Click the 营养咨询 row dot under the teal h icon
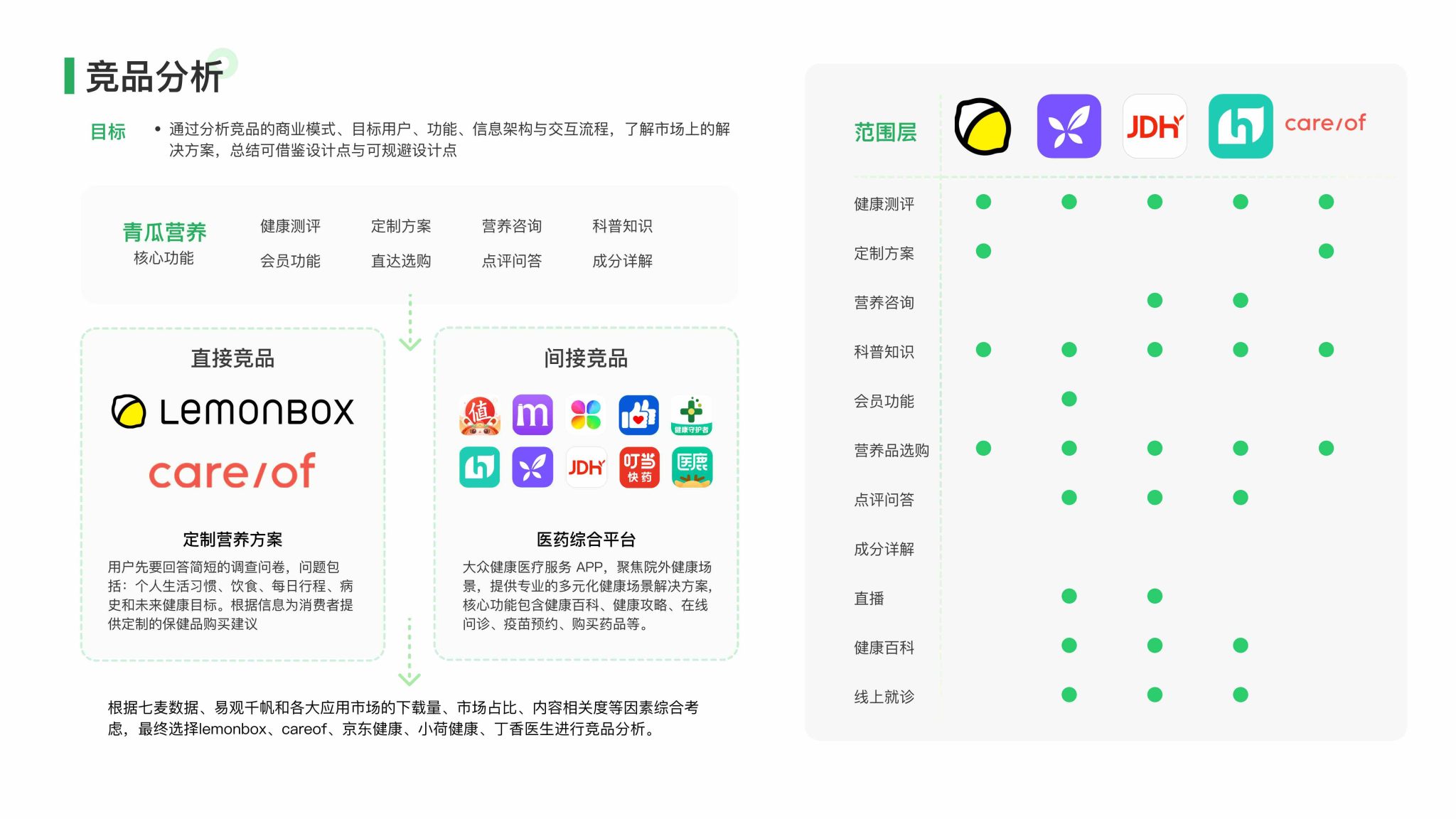The height and width of the screenshot is (819, 1456). 1241,300
